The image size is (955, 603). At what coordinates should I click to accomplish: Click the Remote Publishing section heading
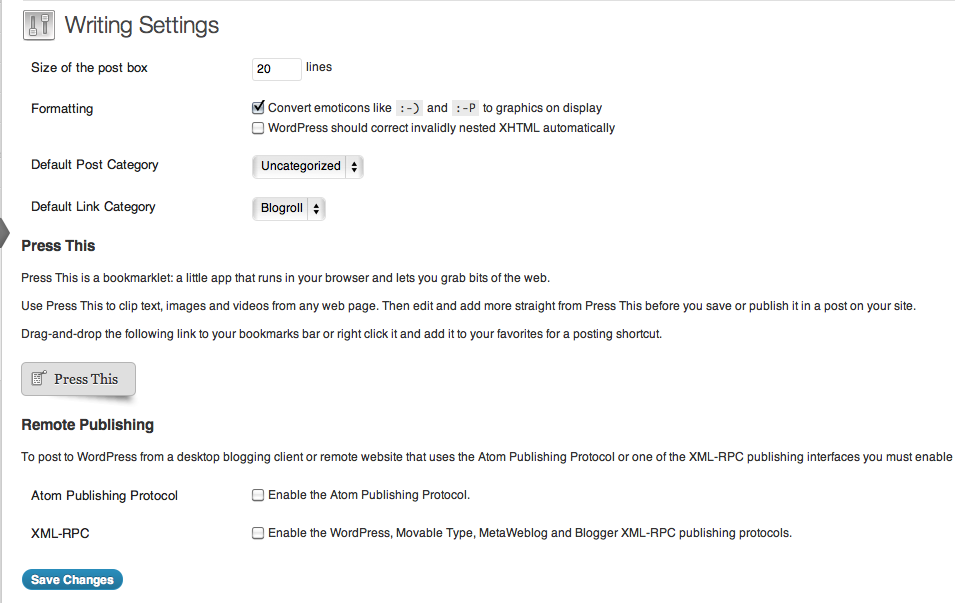coord(88,425)
